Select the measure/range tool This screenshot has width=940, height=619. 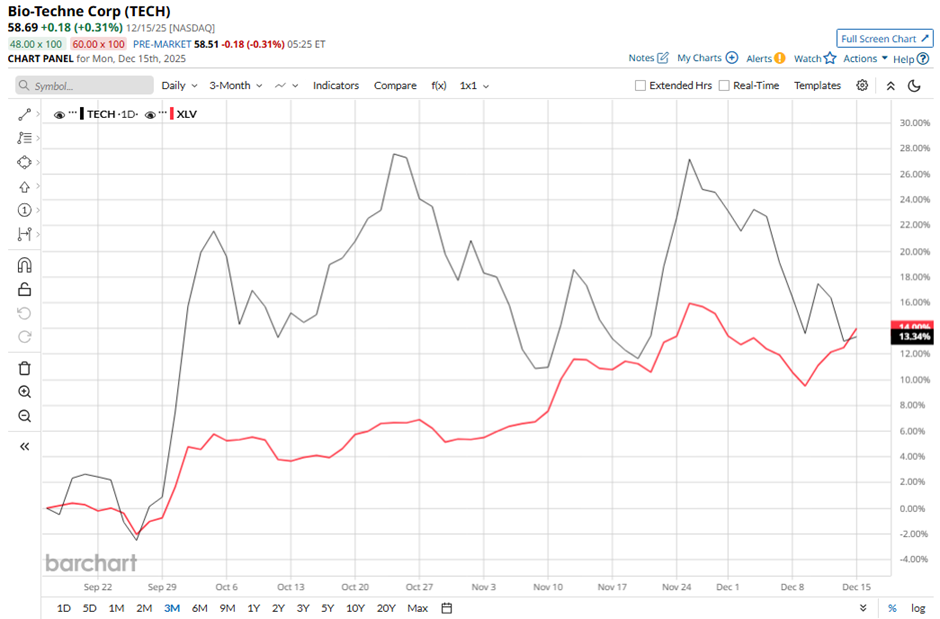(25, 234)
